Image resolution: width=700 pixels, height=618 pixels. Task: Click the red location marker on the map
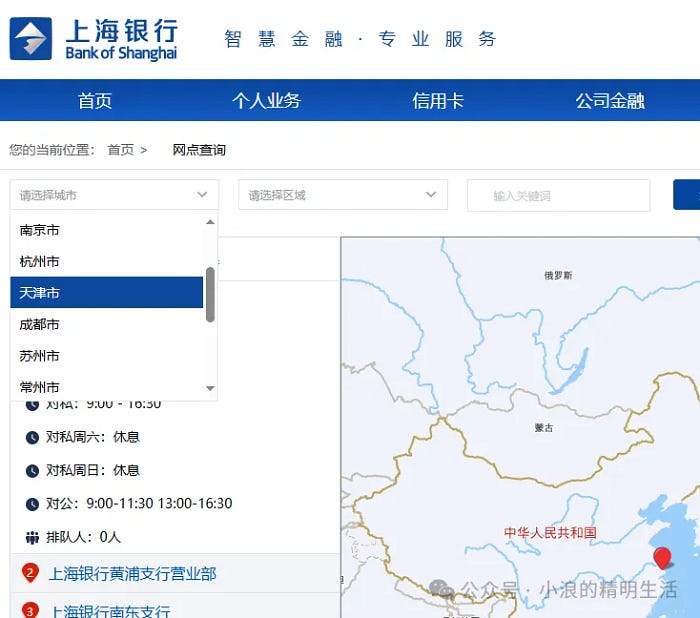click(x=662, y=558)
